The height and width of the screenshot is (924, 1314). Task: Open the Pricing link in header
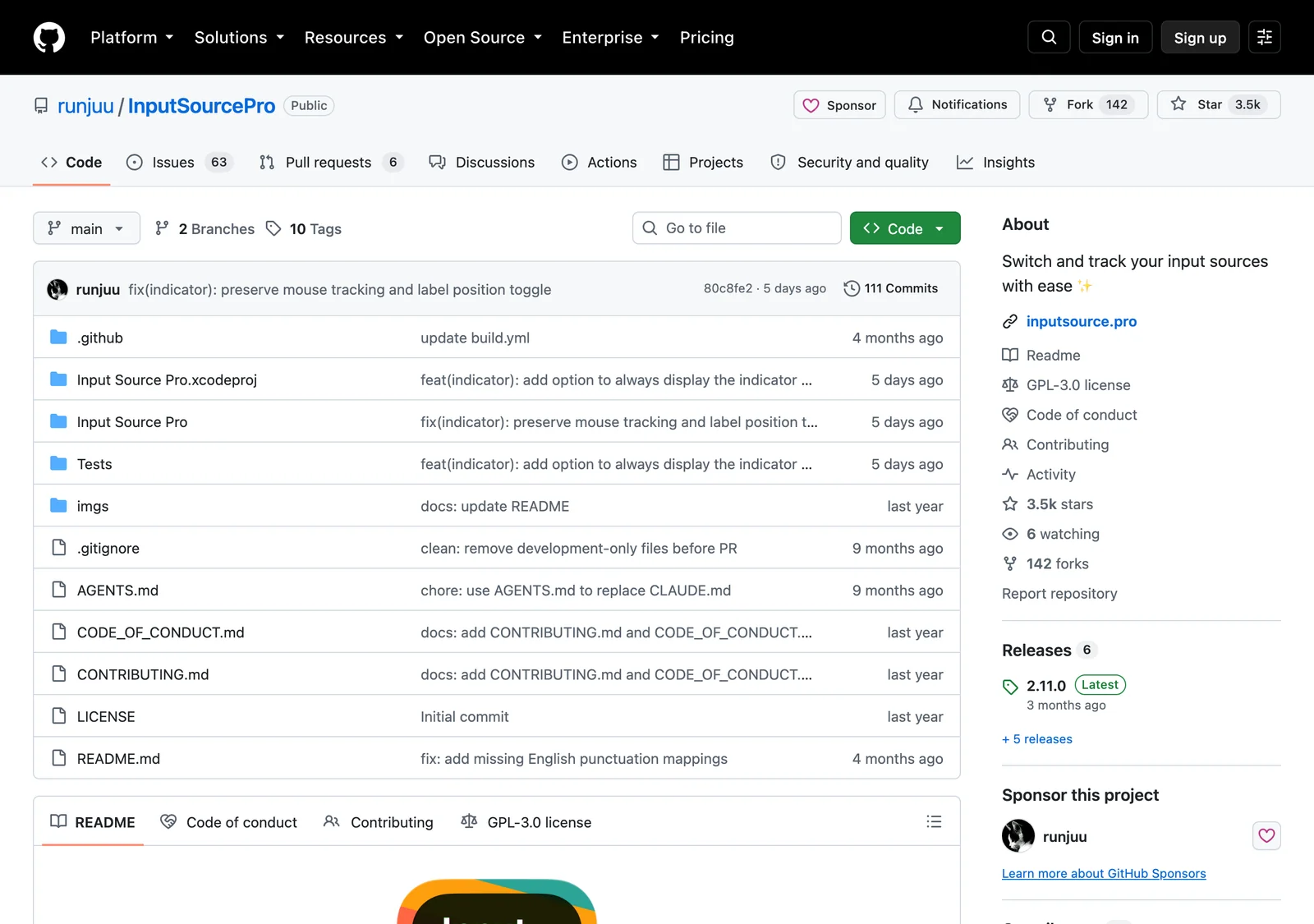click(707, 38)
